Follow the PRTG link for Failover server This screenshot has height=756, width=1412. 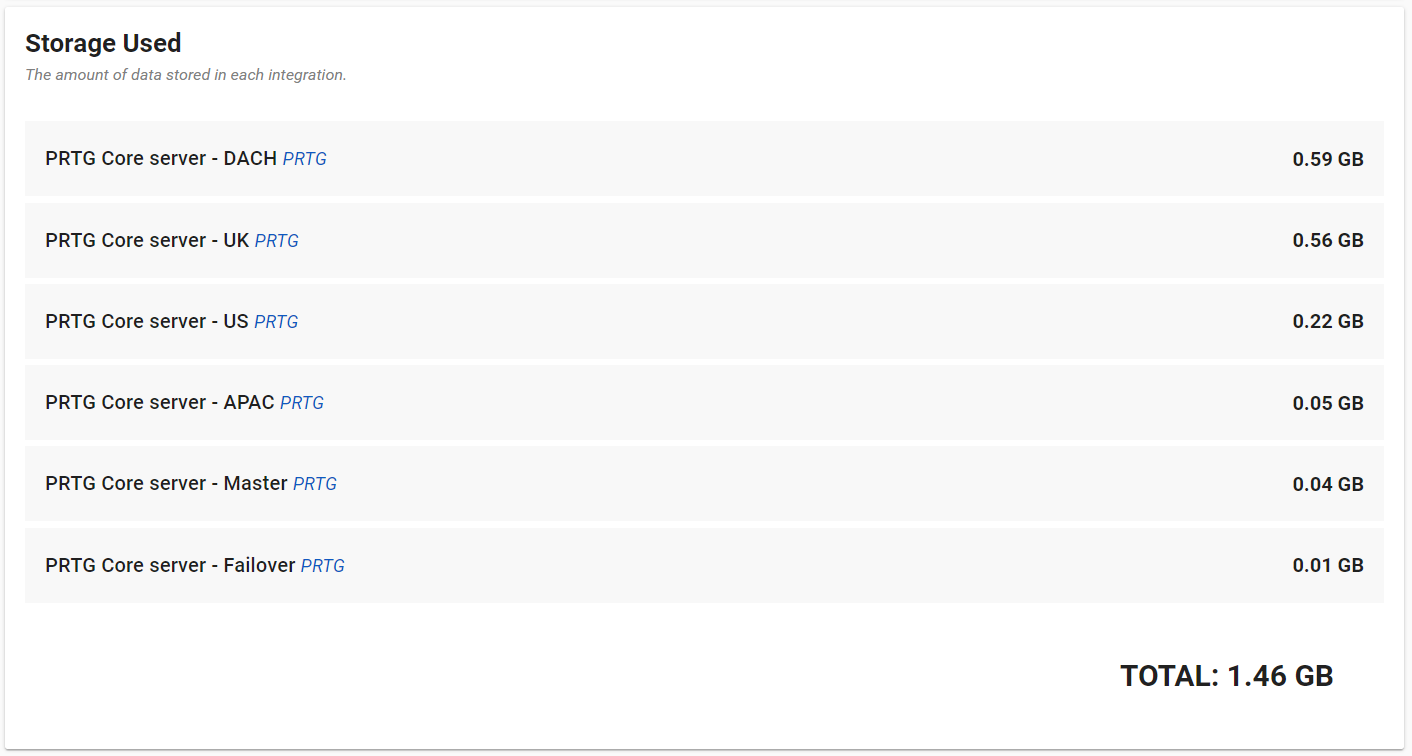(322, 566)
